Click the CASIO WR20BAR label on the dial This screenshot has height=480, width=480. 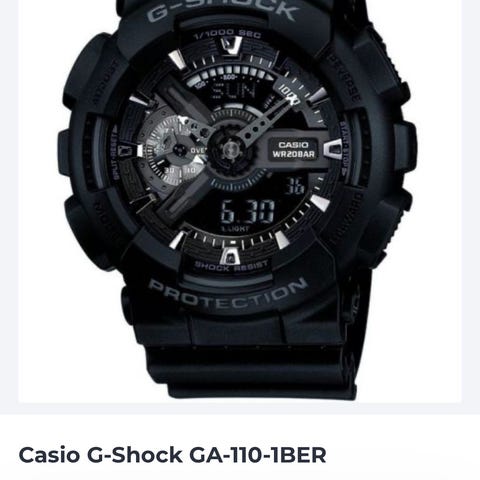click(293, 149)
